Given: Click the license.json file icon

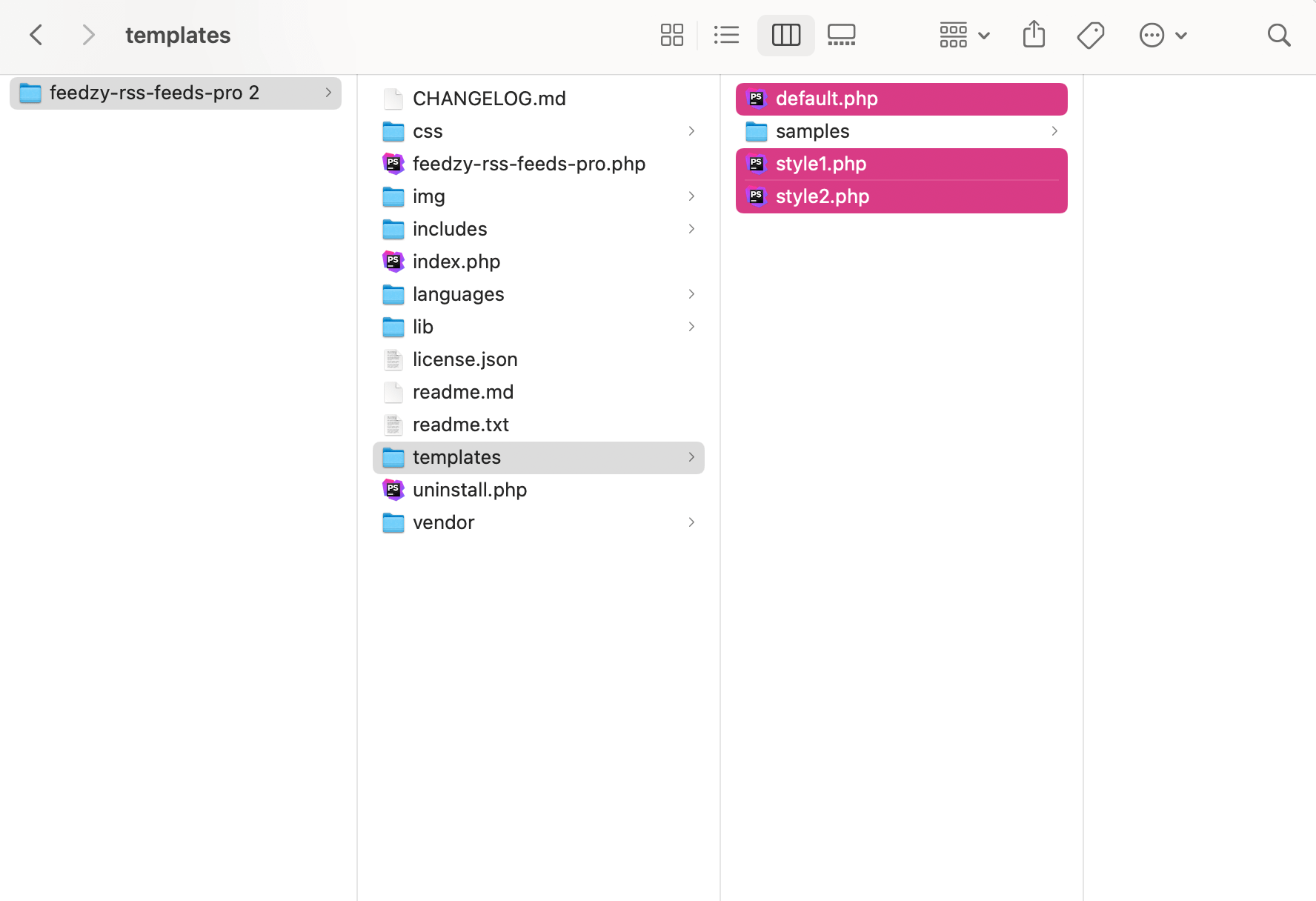Looking at the screenshot, I should pyautogui.click(x=393, y=359).
